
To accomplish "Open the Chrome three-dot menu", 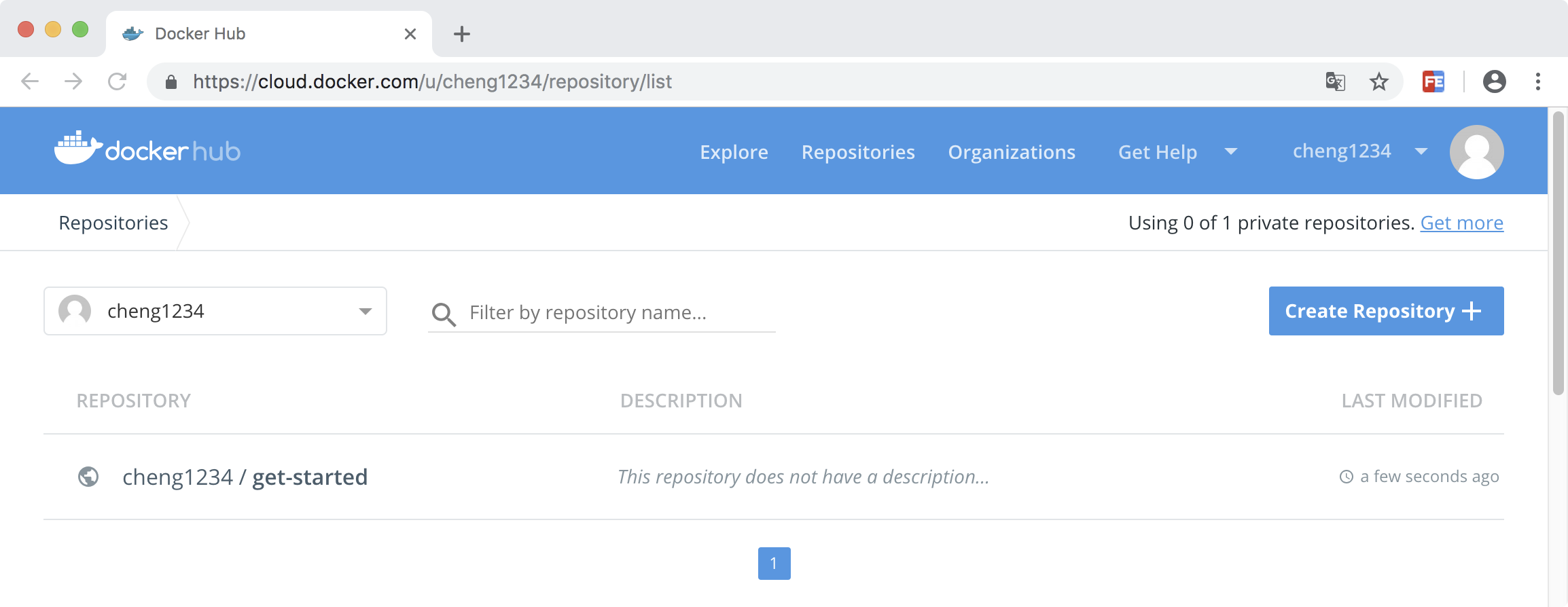I will point(1538,82).
